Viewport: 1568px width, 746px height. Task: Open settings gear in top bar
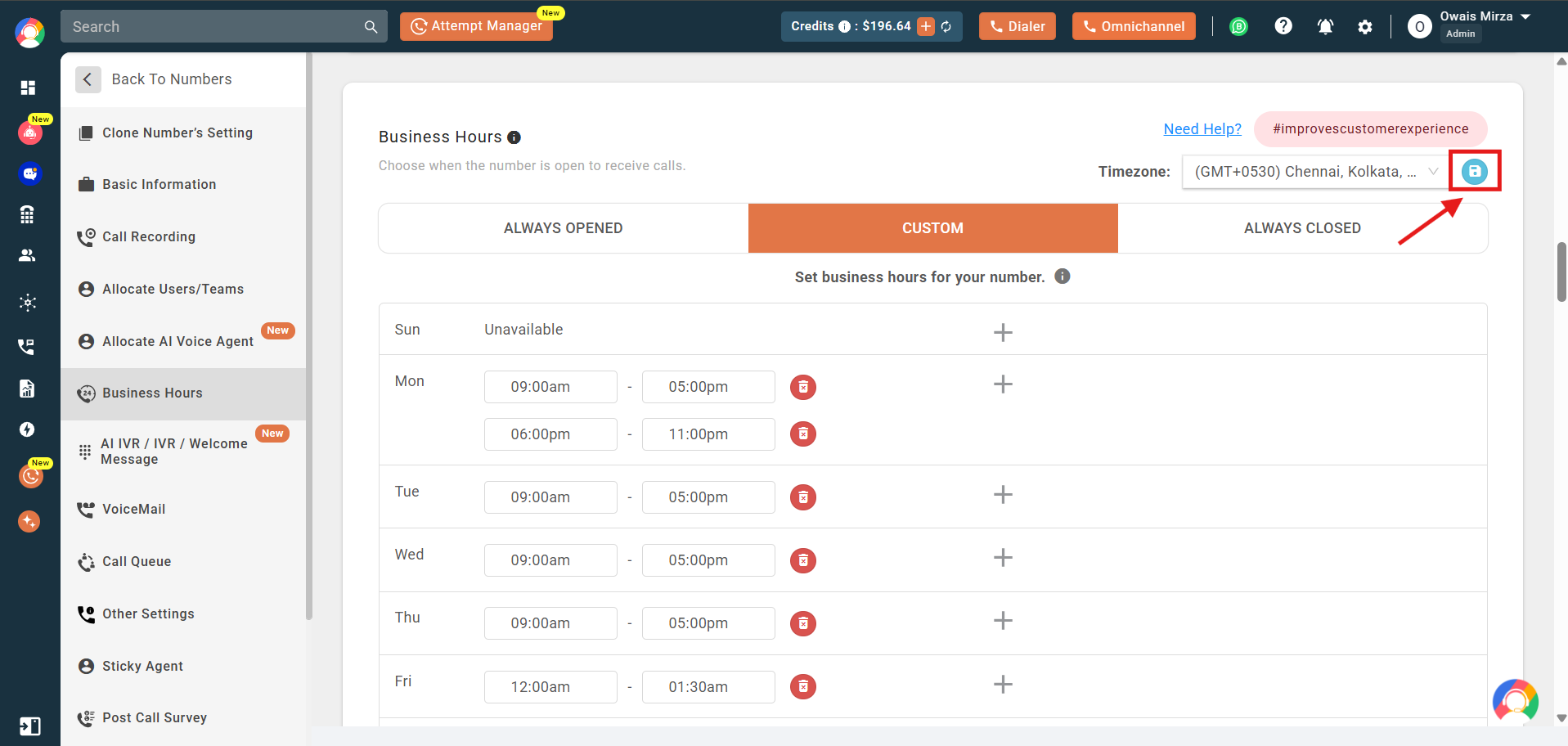[1365, 27]
